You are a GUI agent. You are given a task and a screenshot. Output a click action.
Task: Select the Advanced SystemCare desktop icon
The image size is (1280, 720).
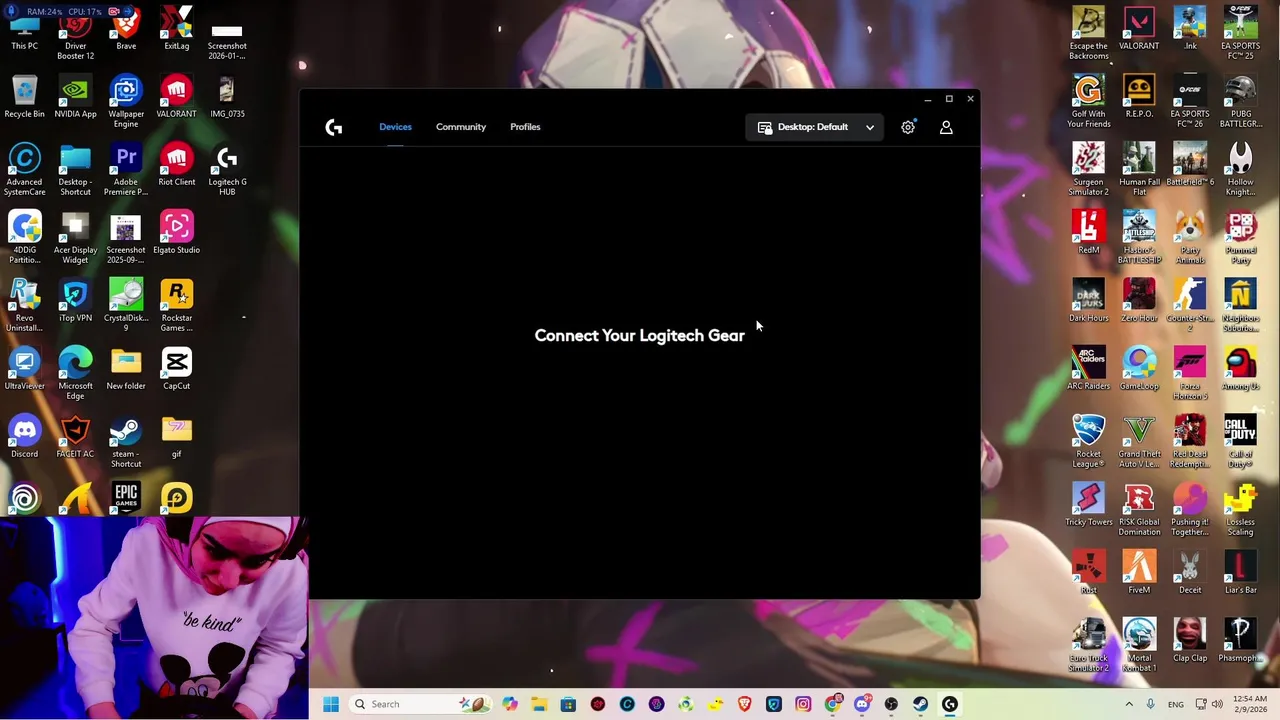[25, 170]
